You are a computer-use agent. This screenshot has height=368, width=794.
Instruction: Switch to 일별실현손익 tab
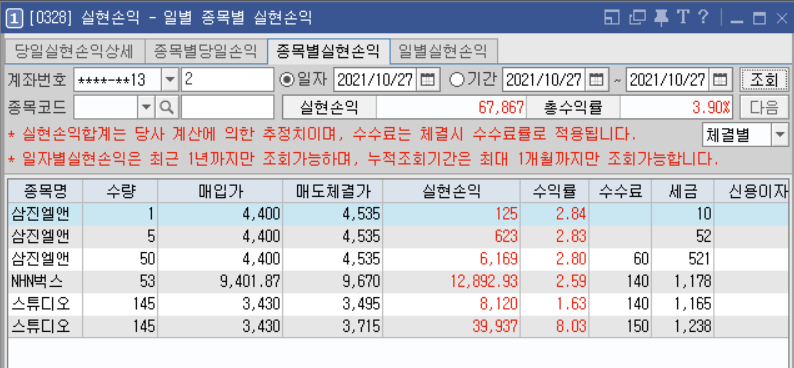pos(443,51)
